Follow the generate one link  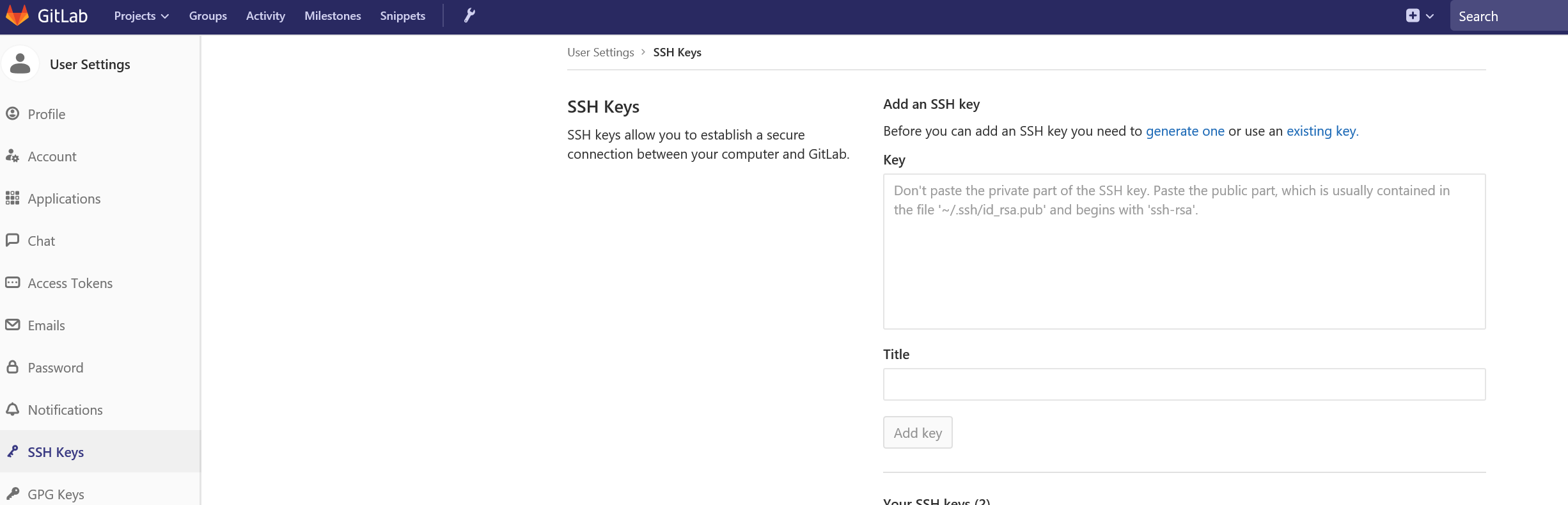[1184, 131]
